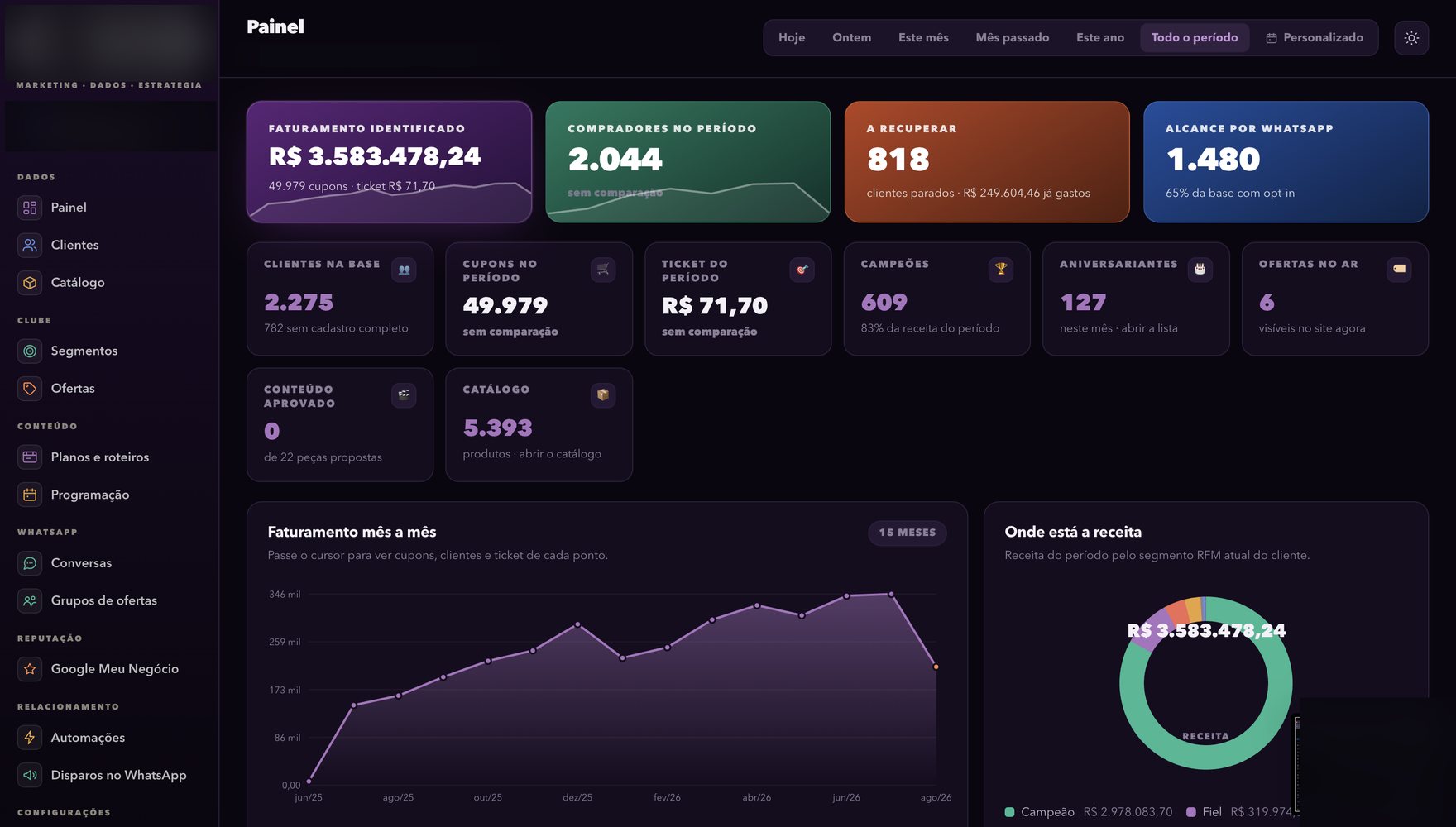This screenshot has width=1456, height=827.
Task: Select the Ontem period tab
Action: pos(851,38)
